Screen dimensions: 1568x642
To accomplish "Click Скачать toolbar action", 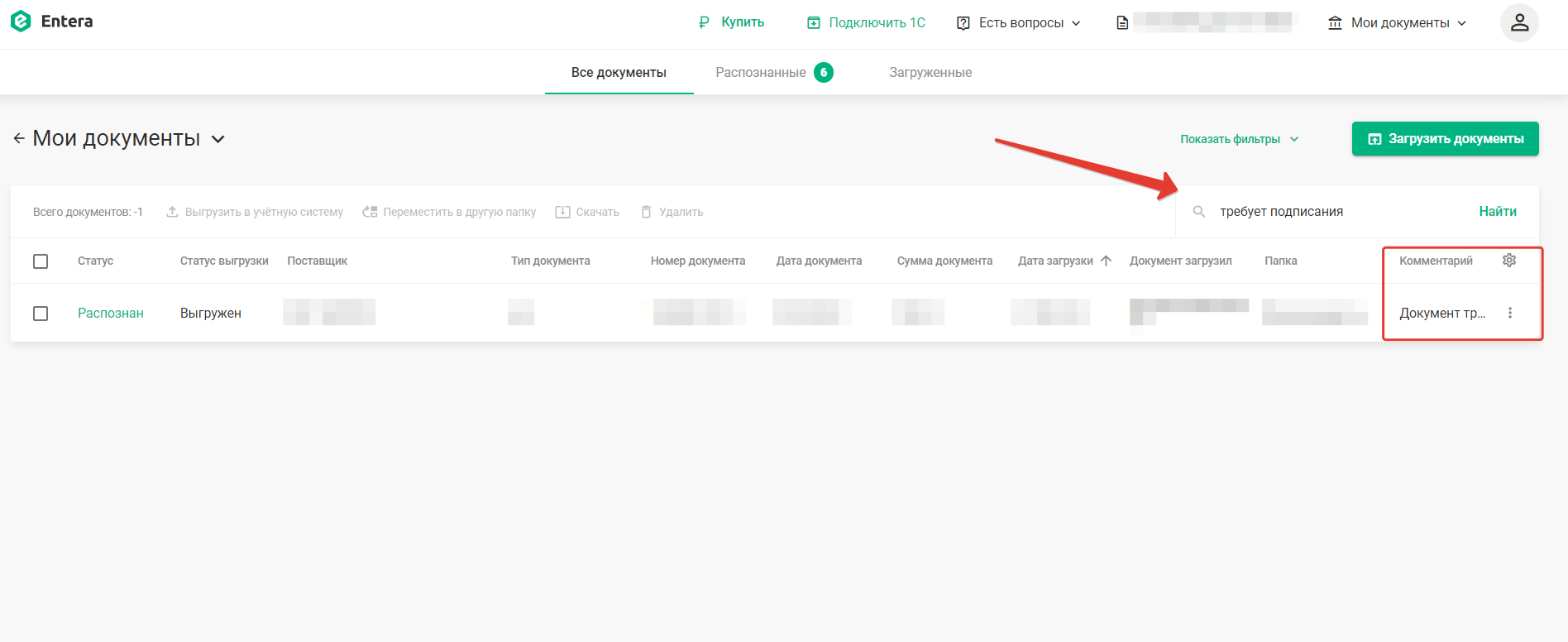I will (x=587, y=212).
